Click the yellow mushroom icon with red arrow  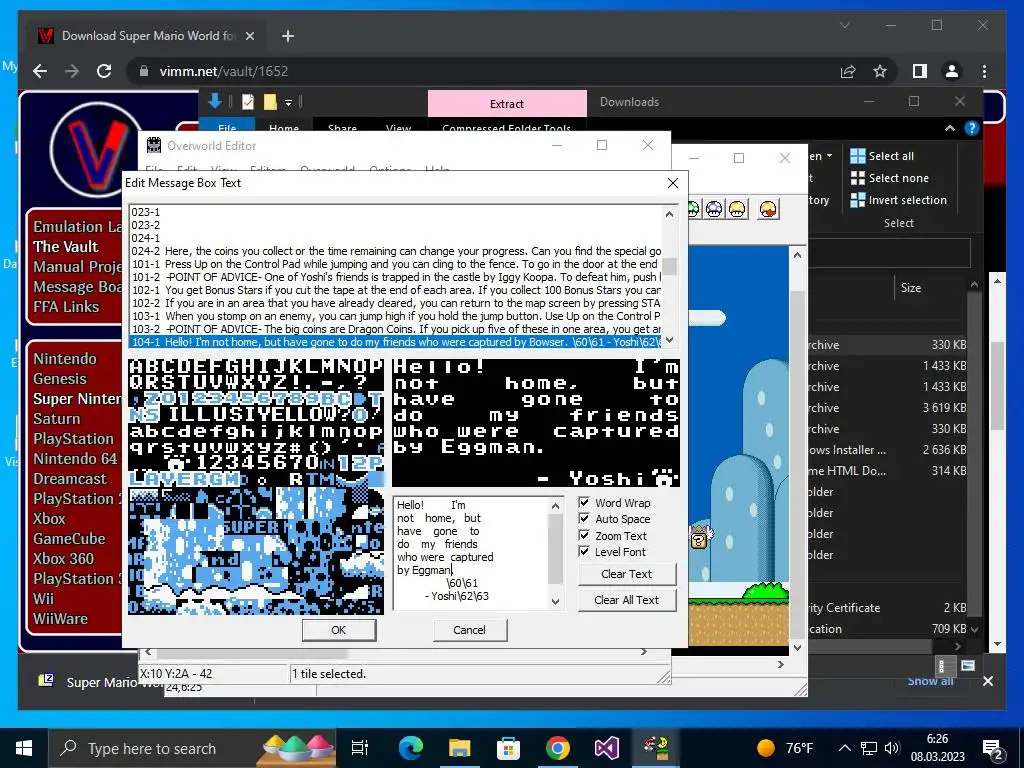point(769,209)
